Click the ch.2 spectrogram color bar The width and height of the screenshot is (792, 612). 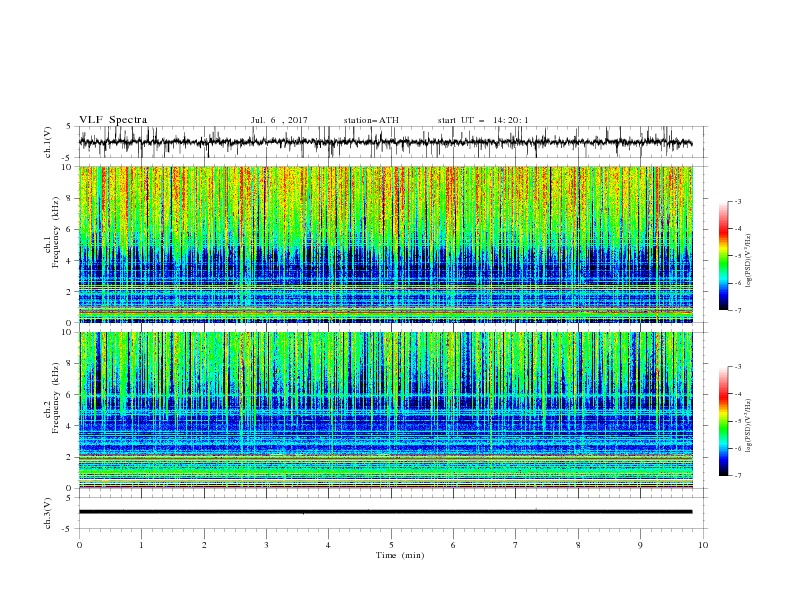pos(724,421)
